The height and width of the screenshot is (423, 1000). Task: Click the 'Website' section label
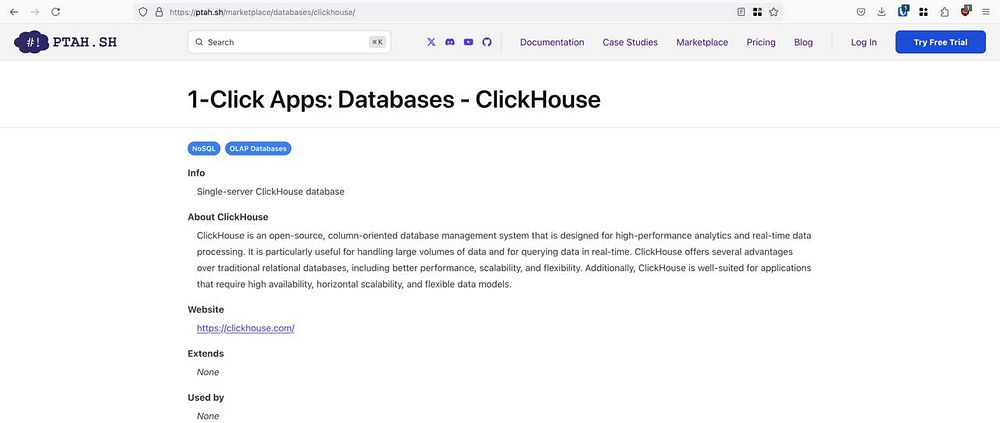pos(205,309)
